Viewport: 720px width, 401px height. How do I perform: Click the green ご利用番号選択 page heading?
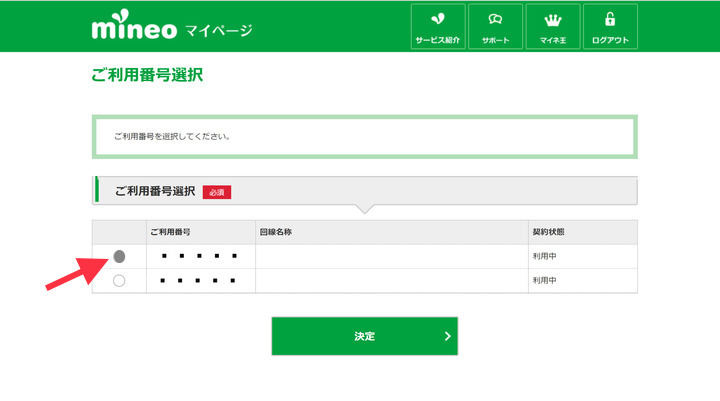click(x=148, y=76)
